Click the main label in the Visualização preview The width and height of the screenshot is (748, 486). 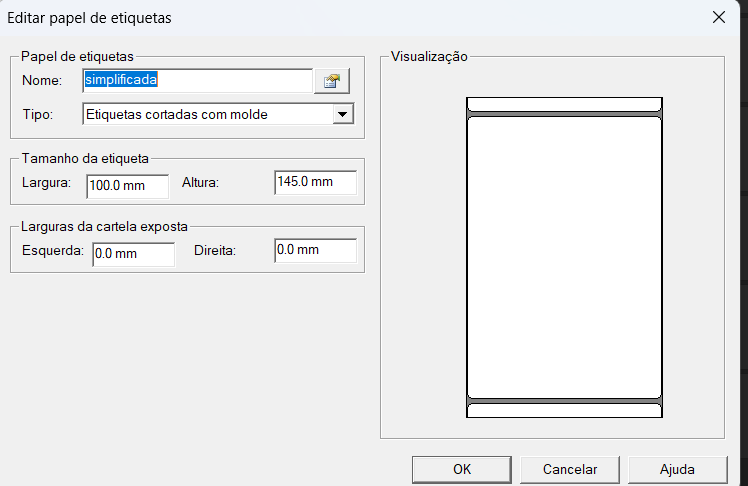tap(564, 257)
